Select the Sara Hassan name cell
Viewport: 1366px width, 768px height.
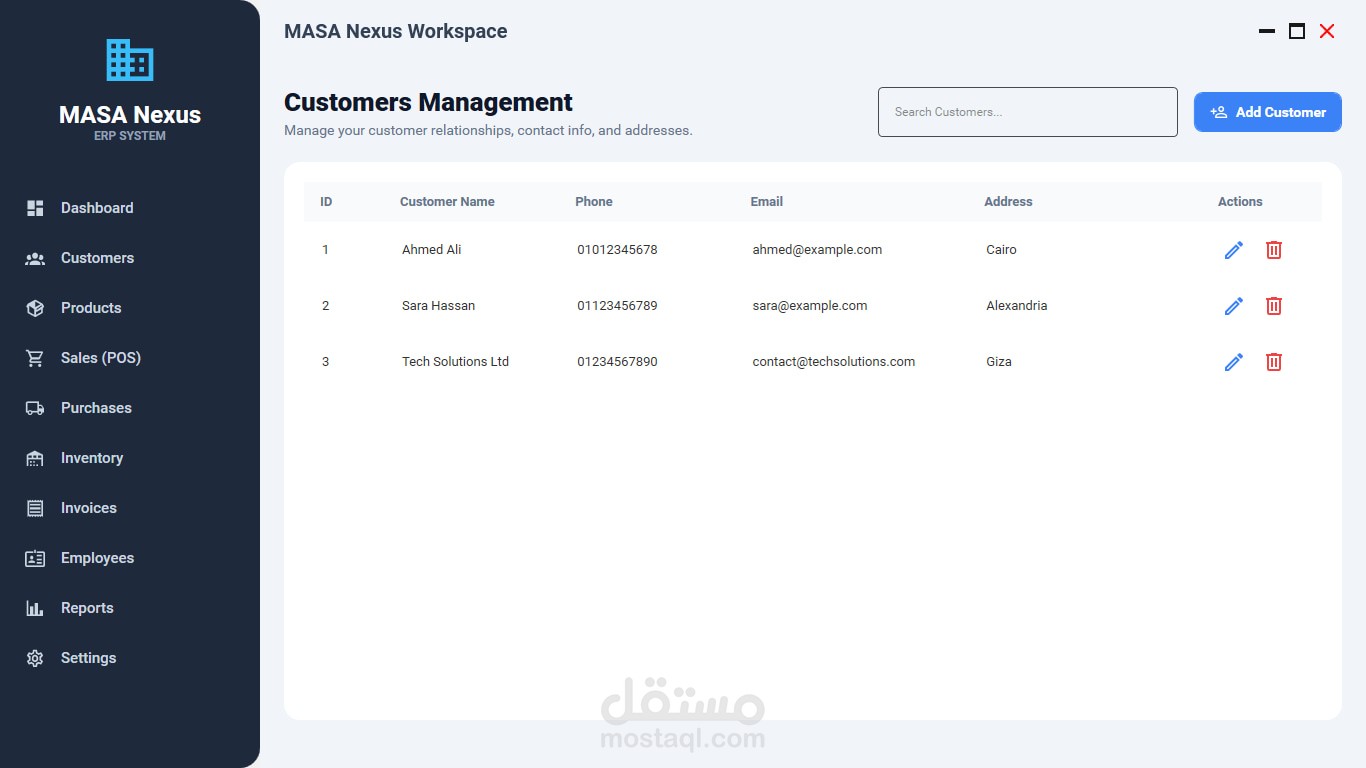coord(439,306)
